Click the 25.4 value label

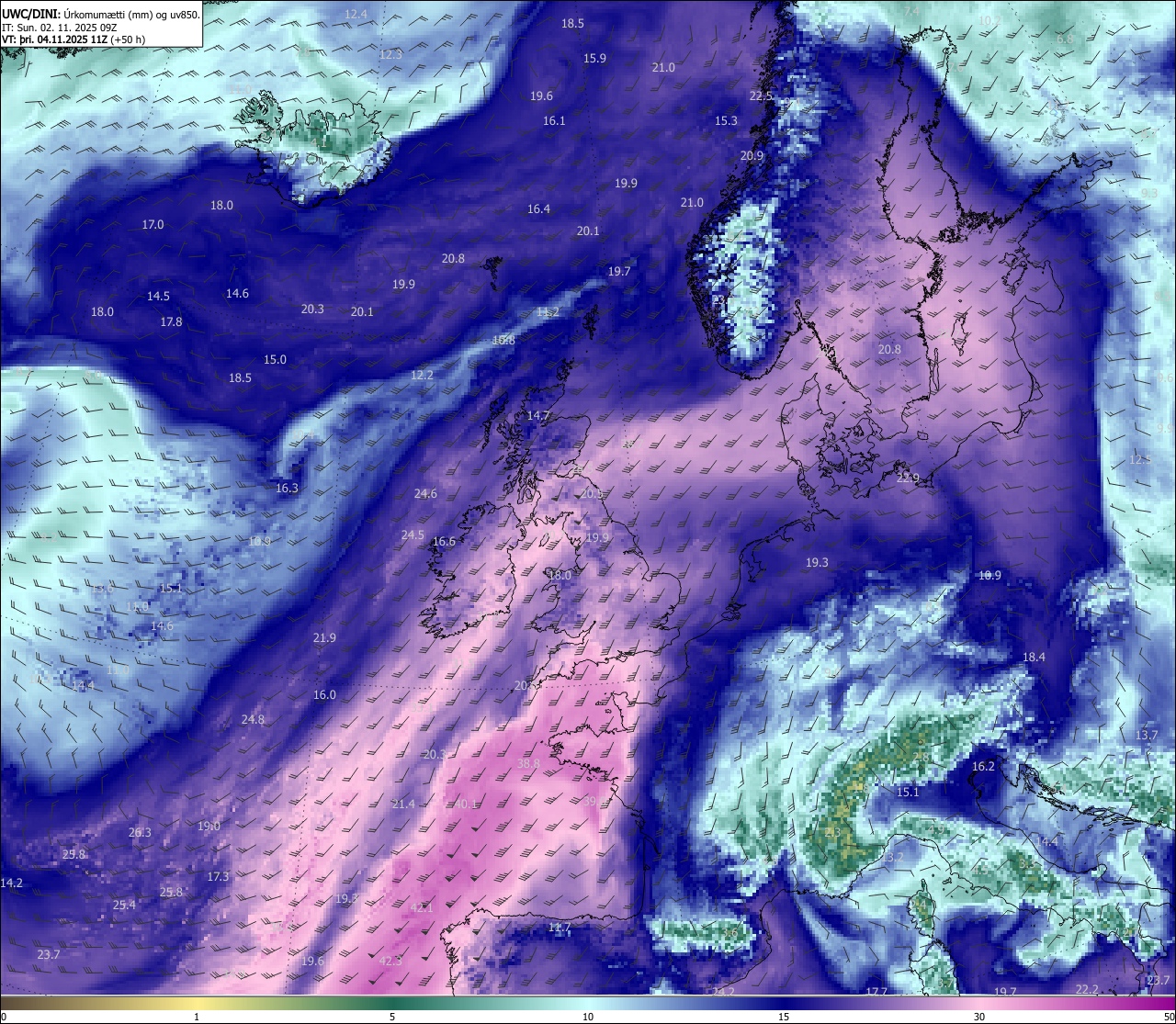[124, 905]
